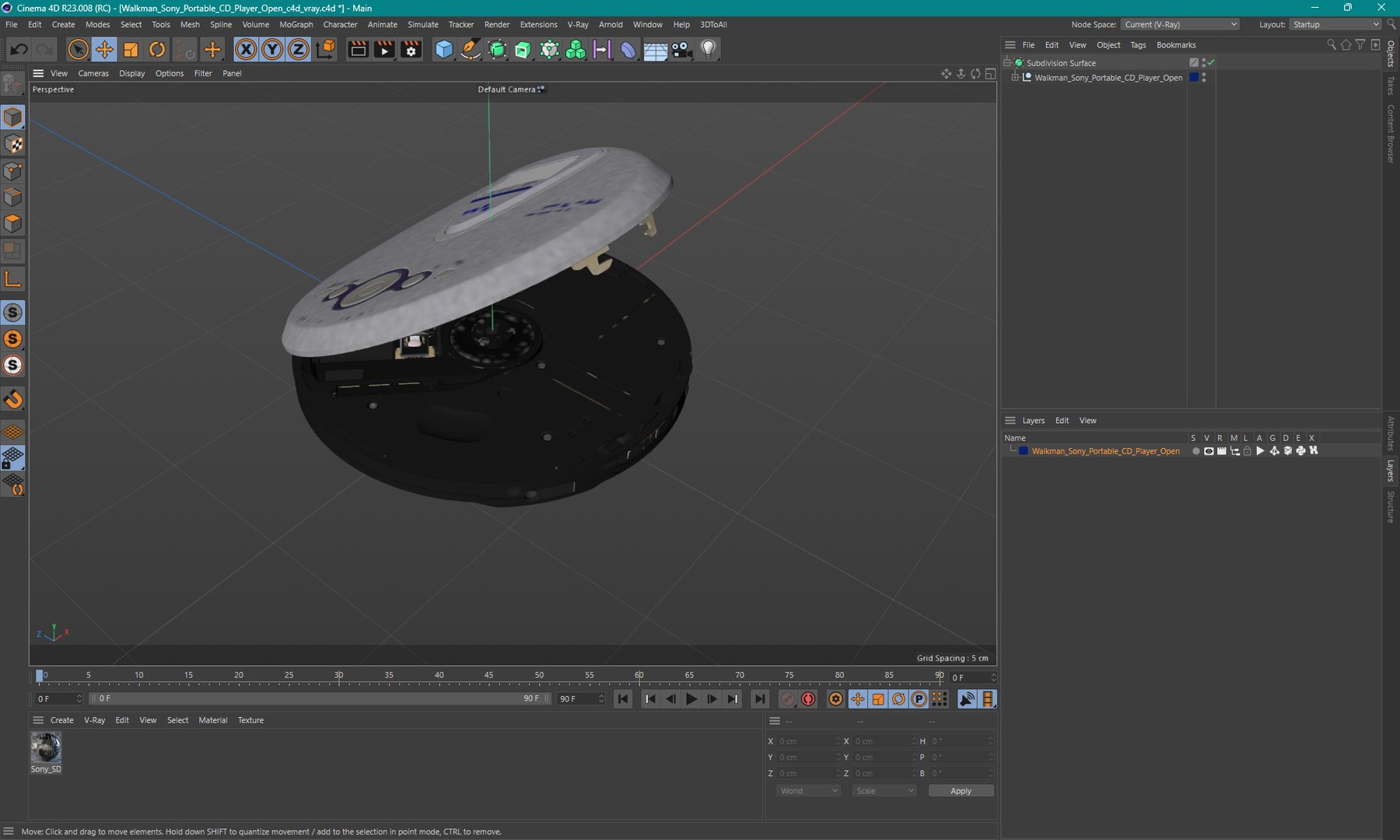
Task: Toggle Solo dot on Walkman layer
Action: click(1195, 451)
